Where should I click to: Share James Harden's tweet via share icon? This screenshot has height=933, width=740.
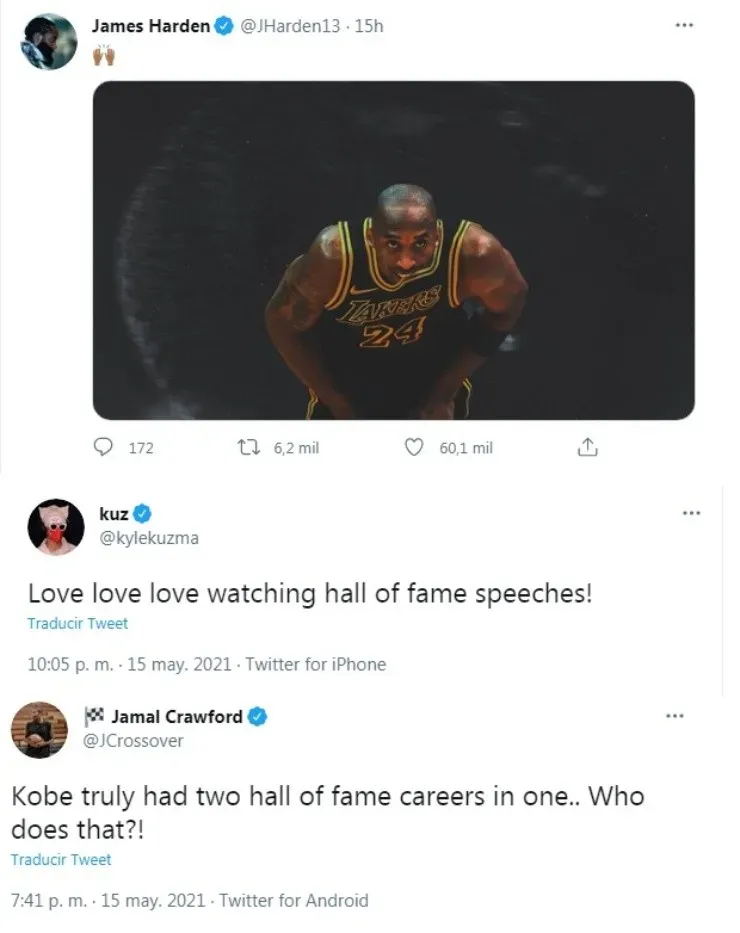pos(588,447)
